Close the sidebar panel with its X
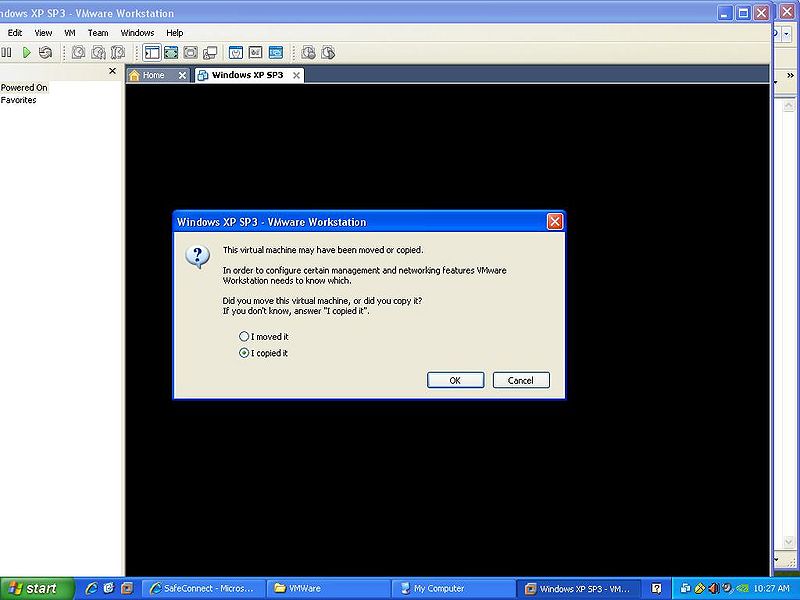 pos(112,71)
